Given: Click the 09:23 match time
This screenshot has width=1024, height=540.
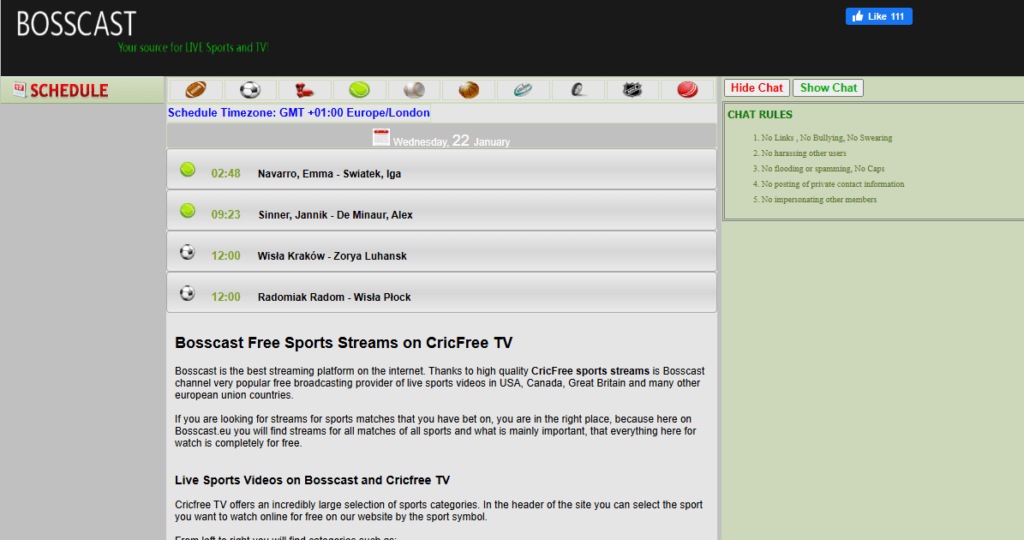Looking at the screenshot, I should pos(225,215).
